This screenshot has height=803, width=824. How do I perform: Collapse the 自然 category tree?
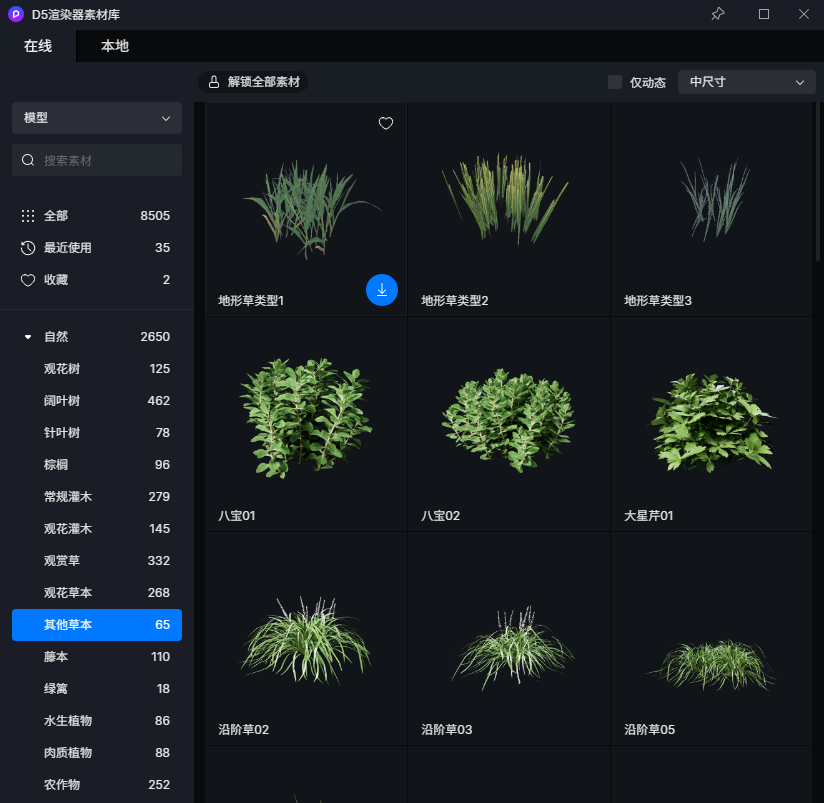coord(28,337)
